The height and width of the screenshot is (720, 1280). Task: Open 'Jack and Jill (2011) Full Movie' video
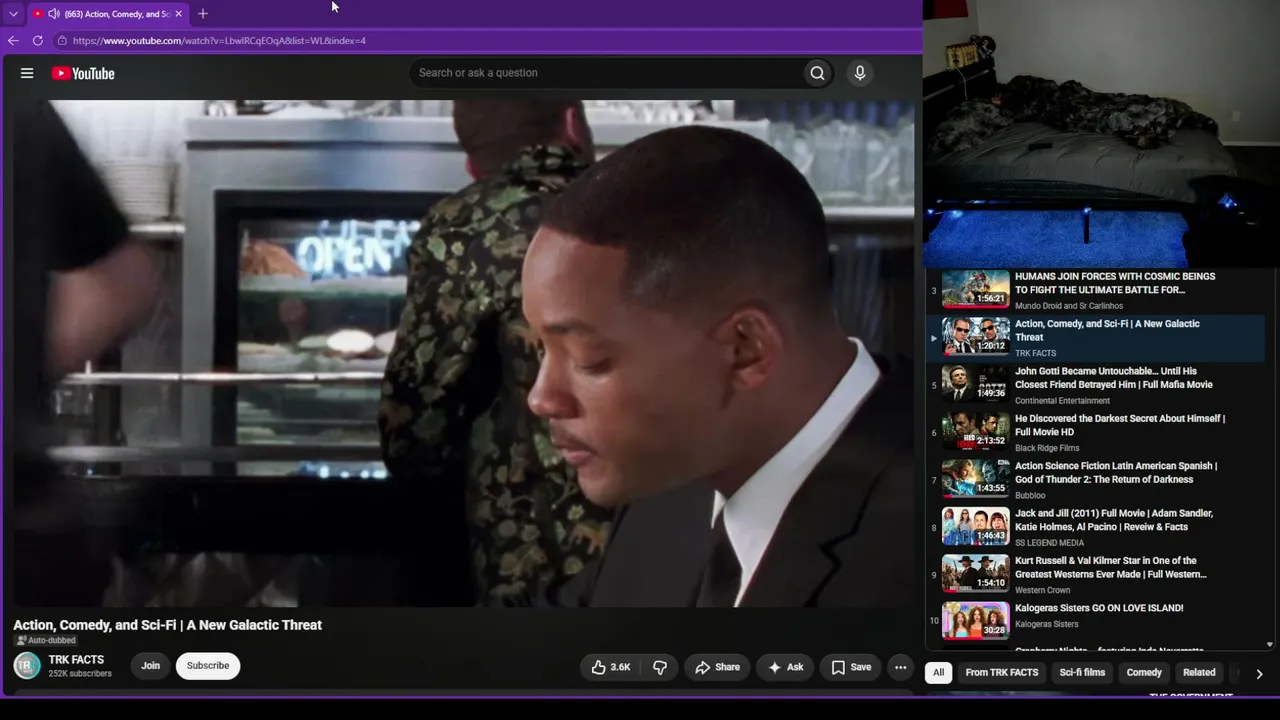tap(1114, 520)
